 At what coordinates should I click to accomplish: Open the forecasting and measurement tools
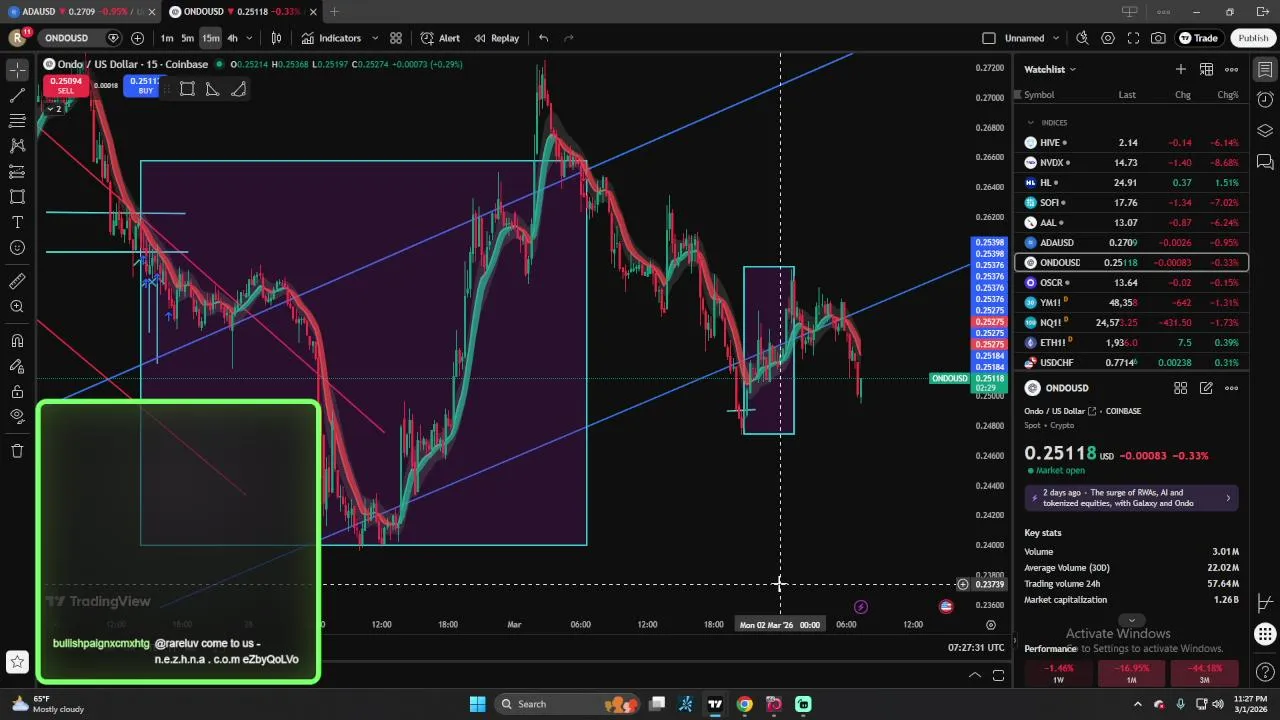pos(17,172)
